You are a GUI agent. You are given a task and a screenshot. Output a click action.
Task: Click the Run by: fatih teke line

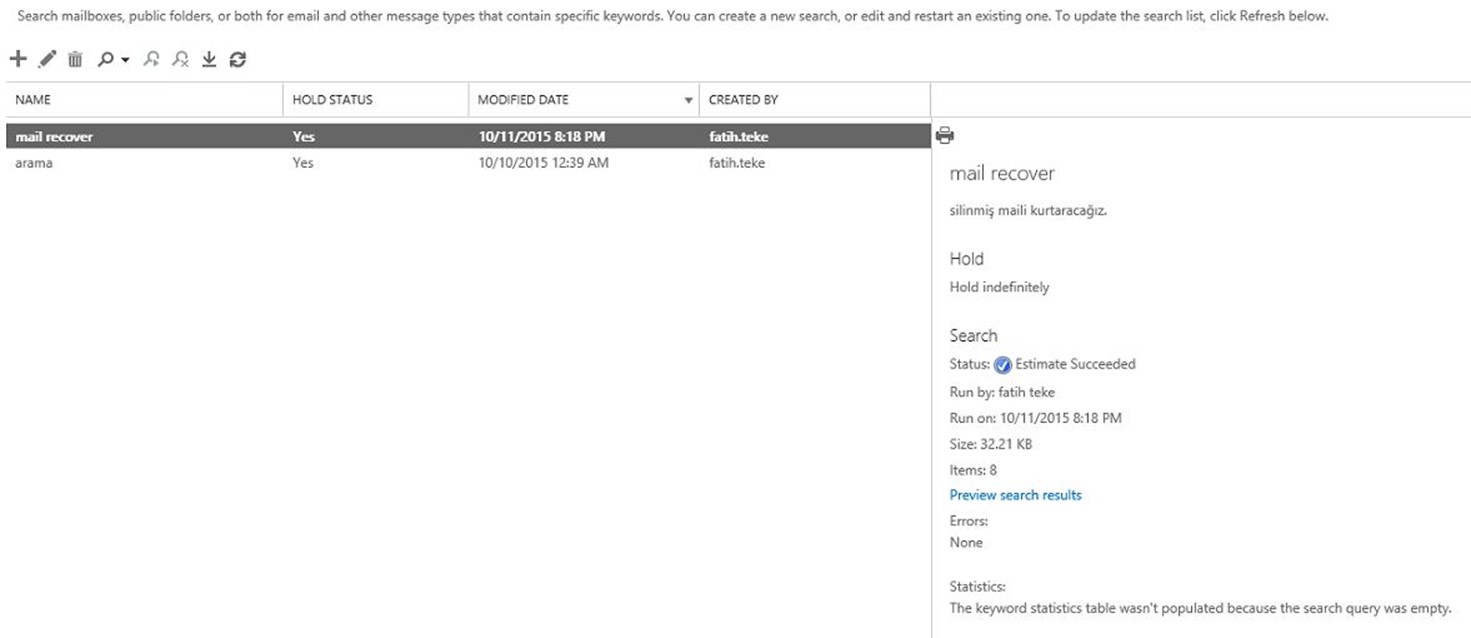1002,392
